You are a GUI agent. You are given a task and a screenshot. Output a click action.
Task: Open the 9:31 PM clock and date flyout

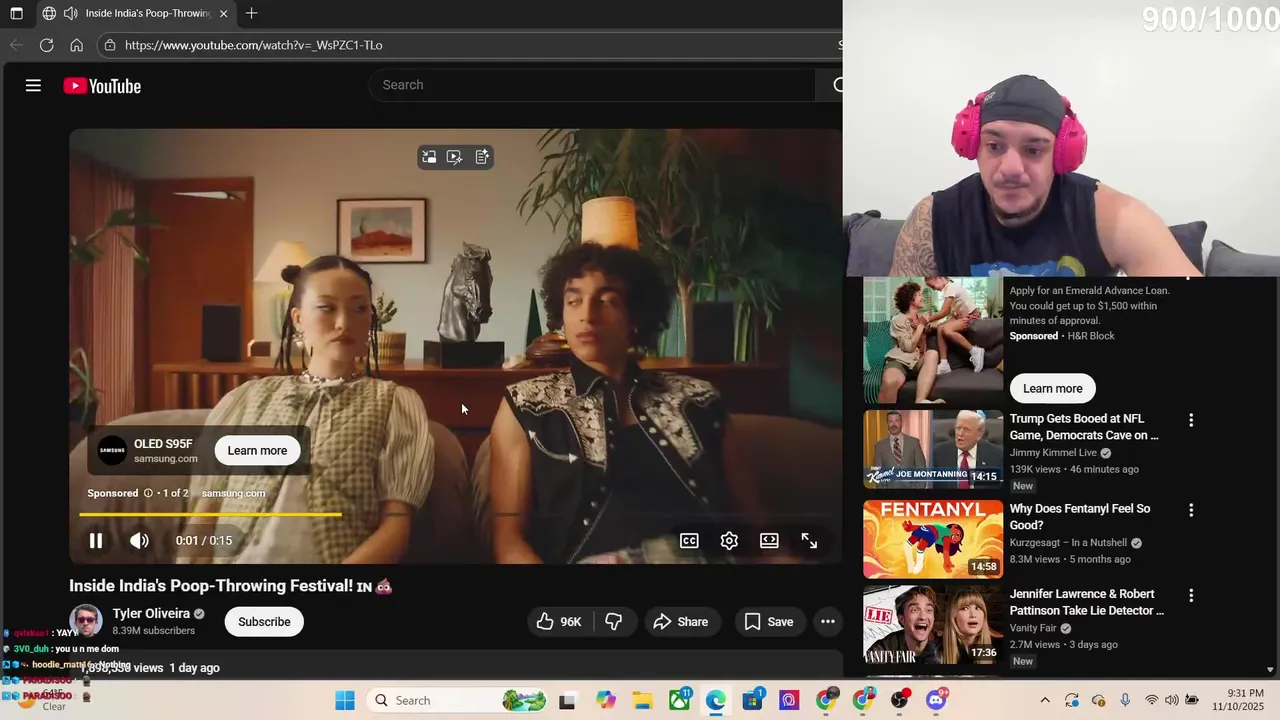(x=1238, y=700)
